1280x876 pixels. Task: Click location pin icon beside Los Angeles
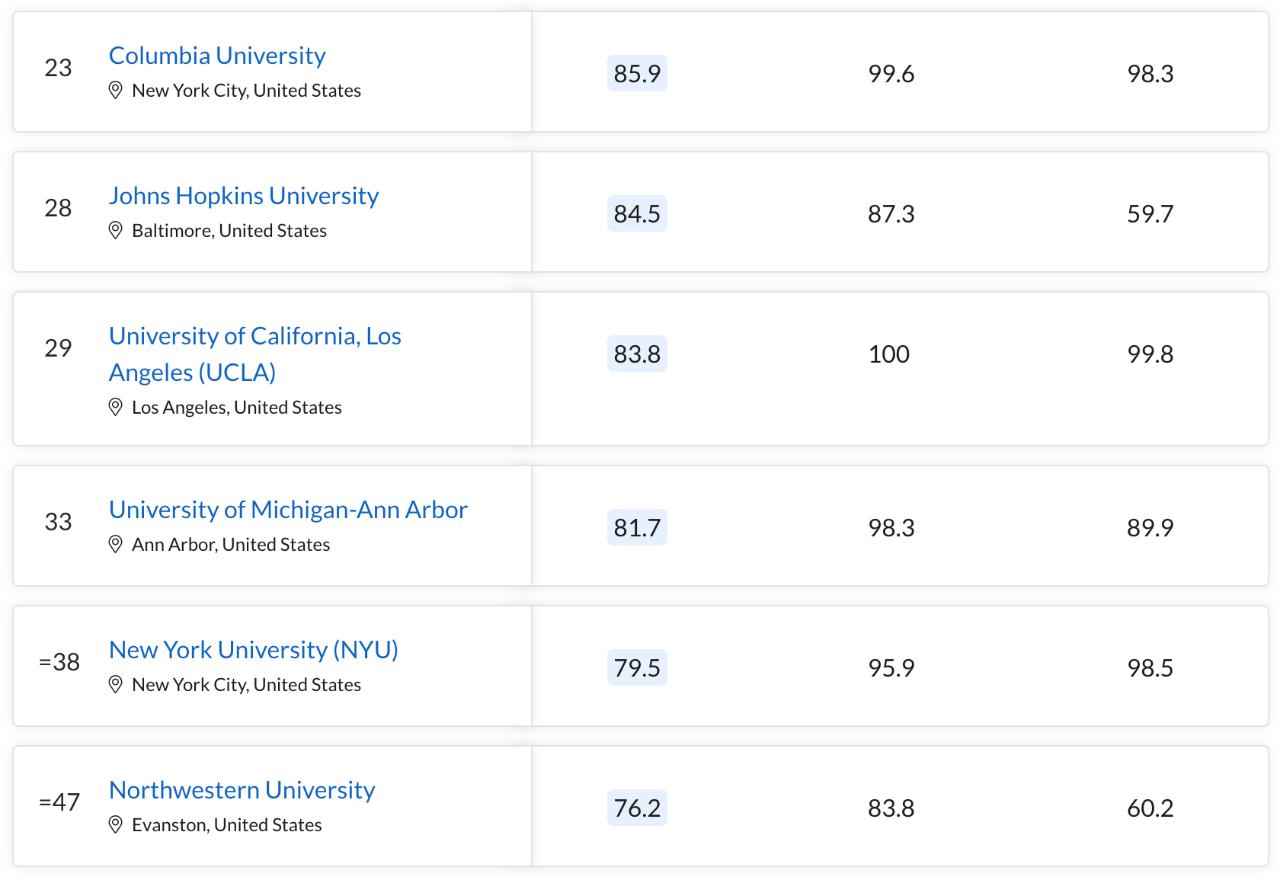pos(116,408)
